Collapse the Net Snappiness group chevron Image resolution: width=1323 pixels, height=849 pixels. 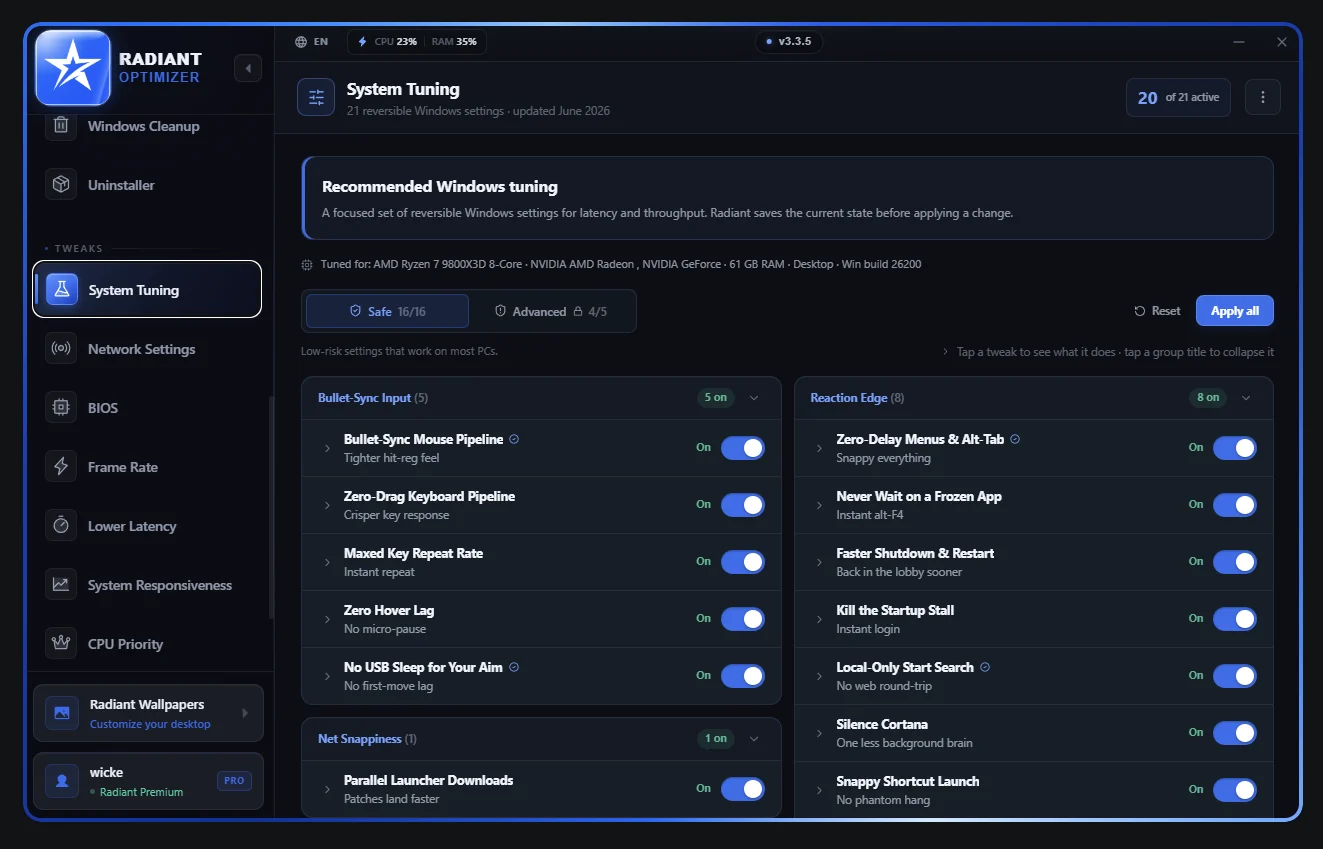(x=754, y=739)
